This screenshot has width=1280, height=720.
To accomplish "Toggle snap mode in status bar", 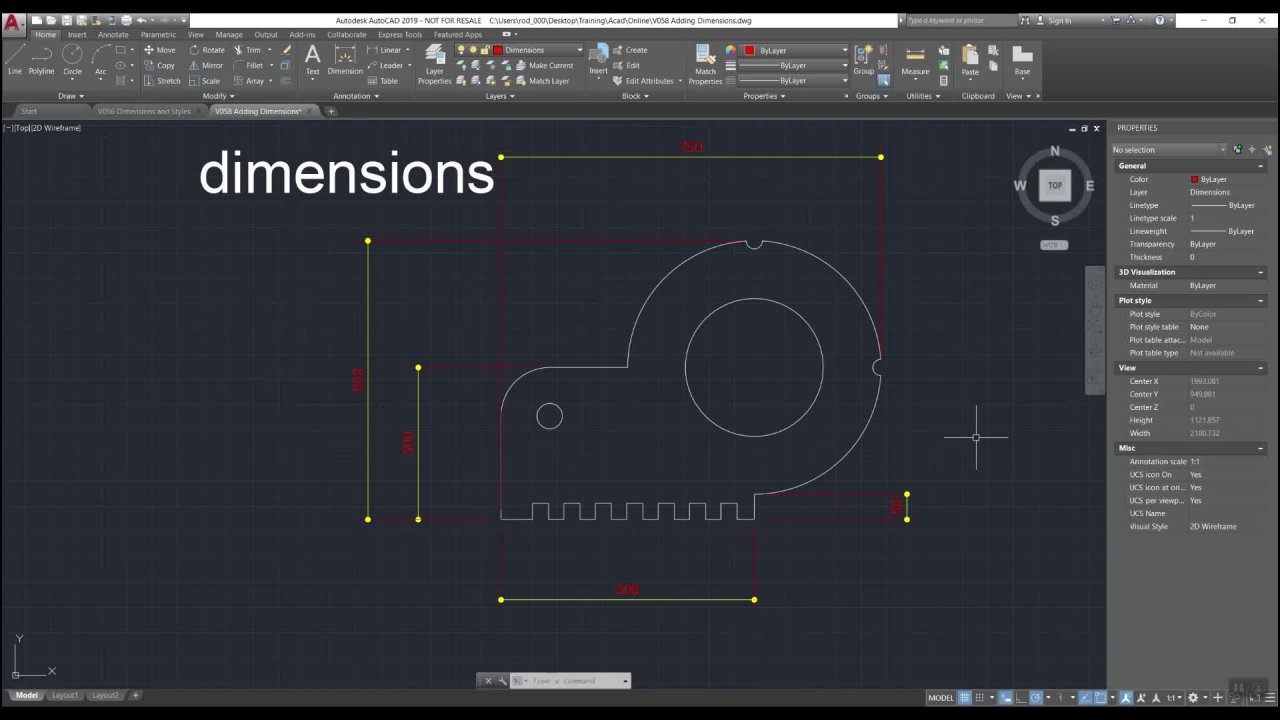I will pos(982,697).
